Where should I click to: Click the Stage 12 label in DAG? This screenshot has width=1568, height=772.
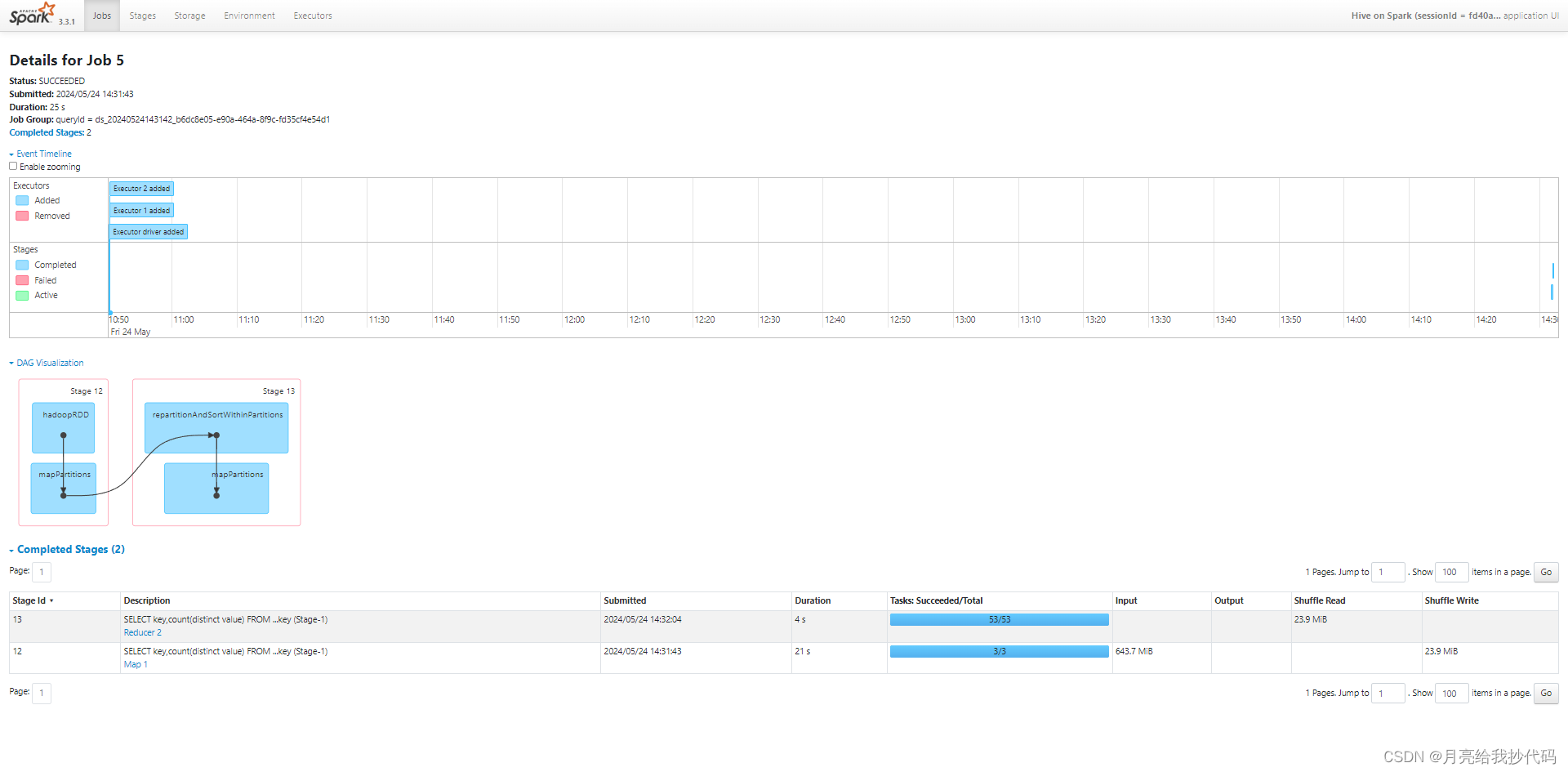point(87,391)
